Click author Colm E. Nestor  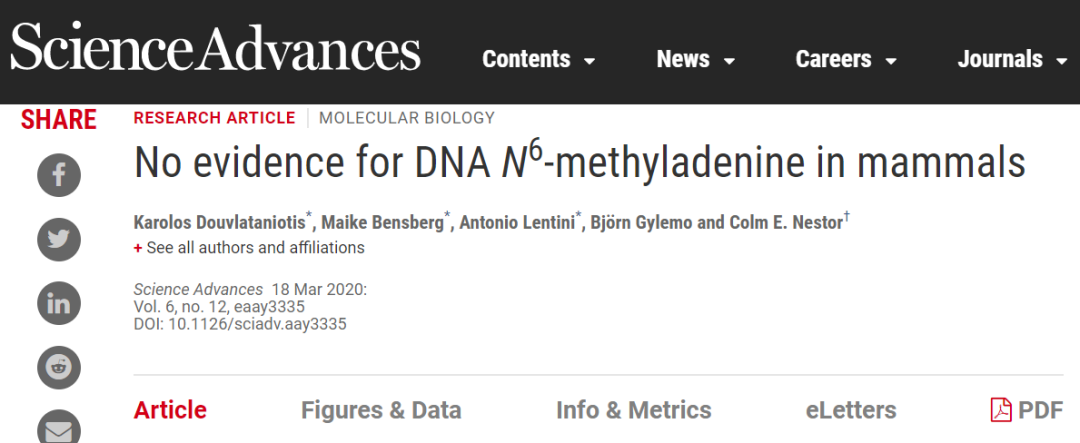pos(787,222)
